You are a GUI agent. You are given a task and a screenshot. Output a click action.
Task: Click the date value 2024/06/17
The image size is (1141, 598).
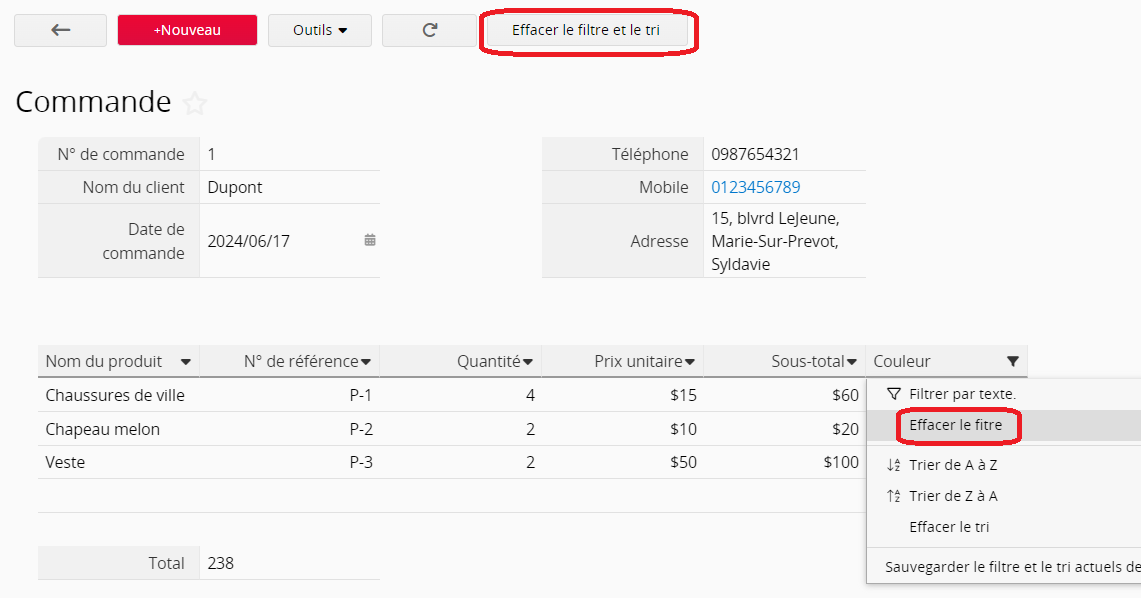pyautogui.click(x=248, y=241)
